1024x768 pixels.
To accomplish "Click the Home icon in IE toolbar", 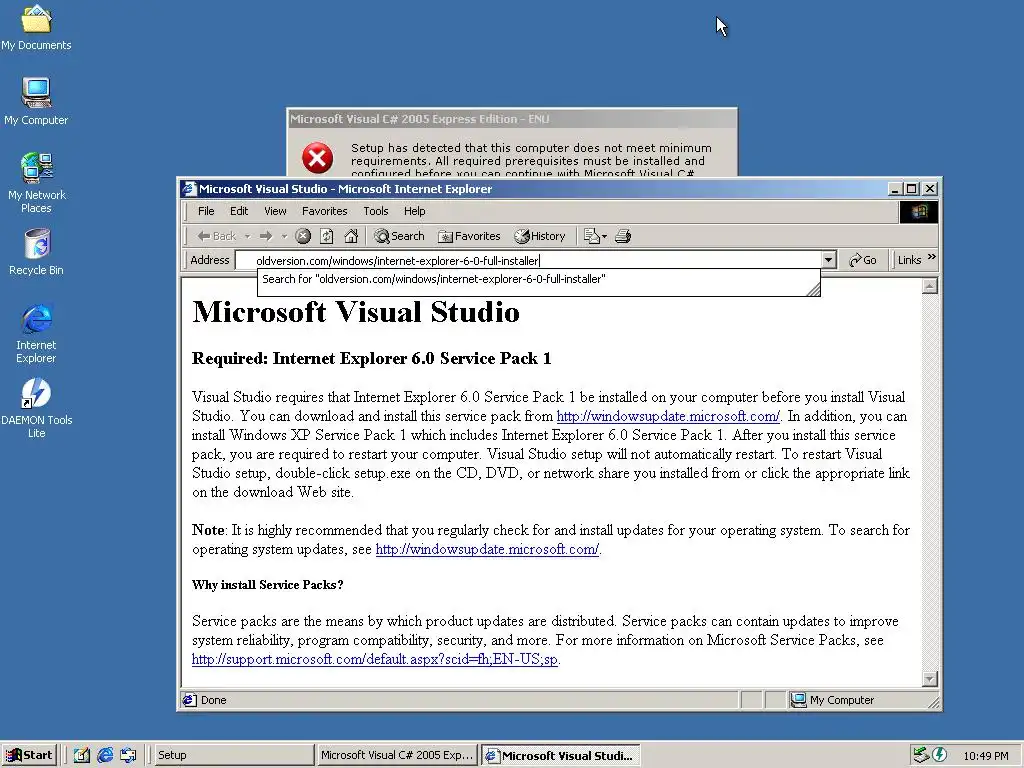I will pos(351,236).
